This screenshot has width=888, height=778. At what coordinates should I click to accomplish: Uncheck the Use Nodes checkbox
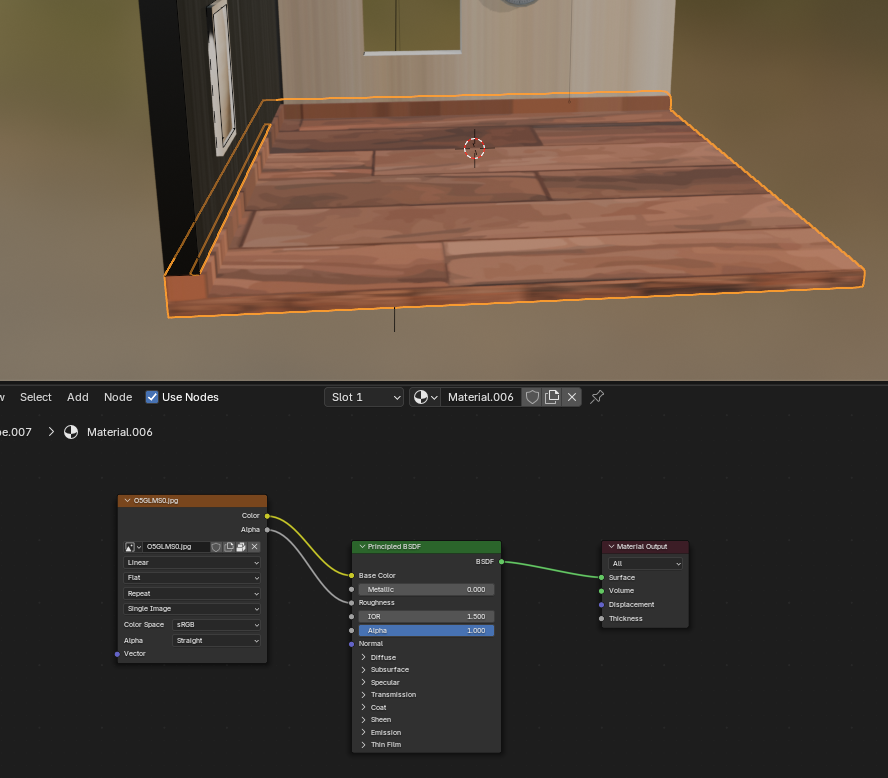[152, 397]
